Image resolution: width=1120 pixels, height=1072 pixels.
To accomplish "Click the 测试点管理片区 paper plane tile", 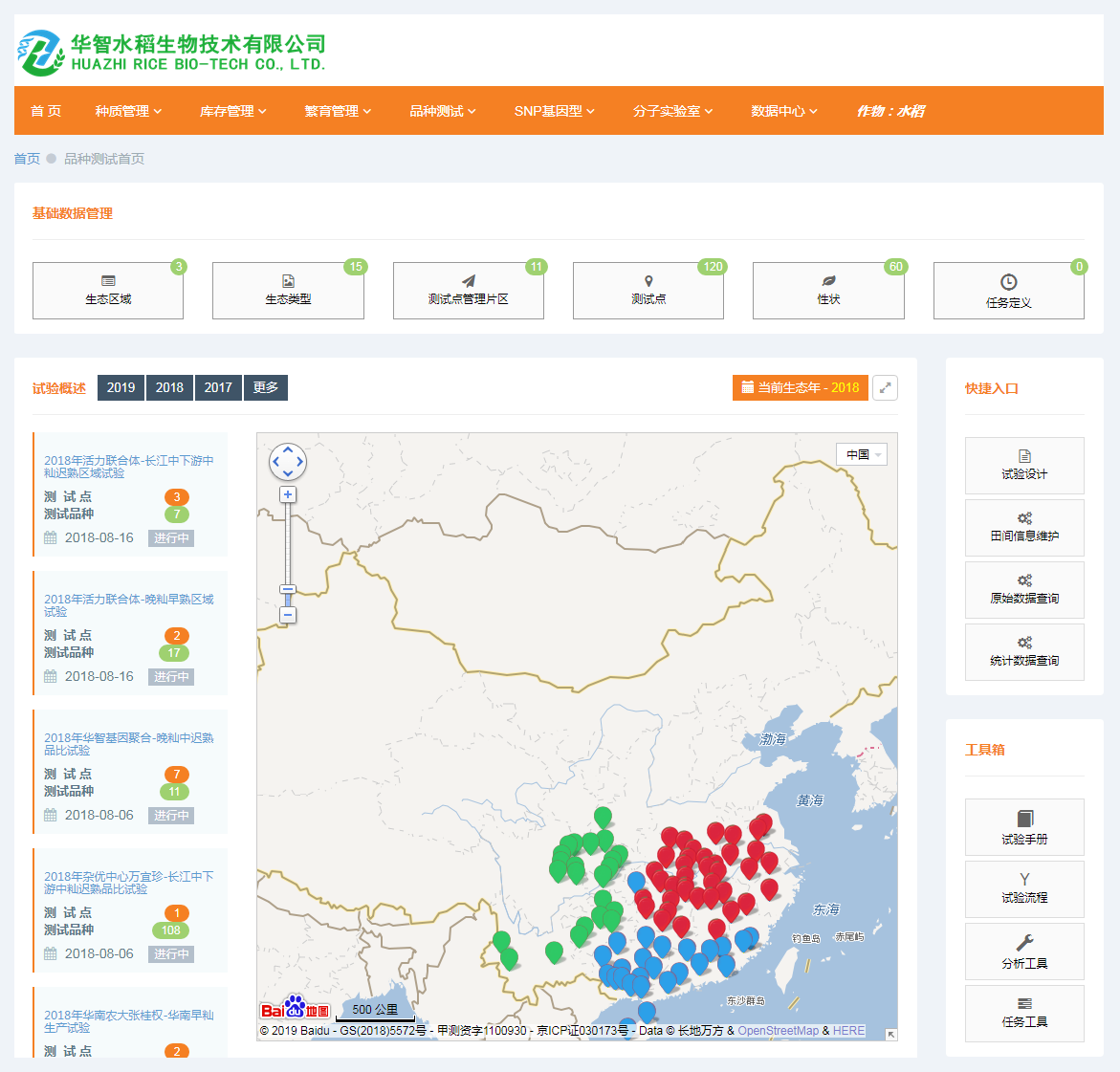I will coord(468,291).
